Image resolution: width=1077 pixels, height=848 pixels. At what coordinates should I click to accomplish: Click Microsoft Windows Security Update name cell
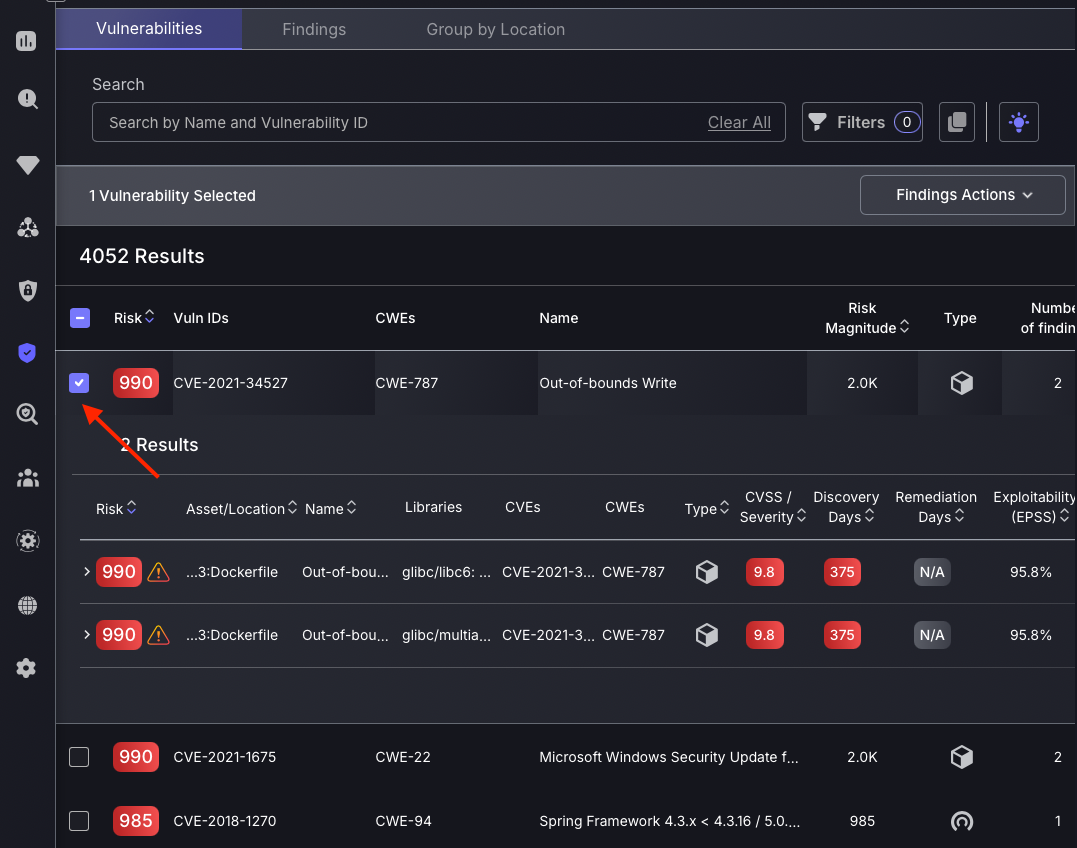pos(669,757)
